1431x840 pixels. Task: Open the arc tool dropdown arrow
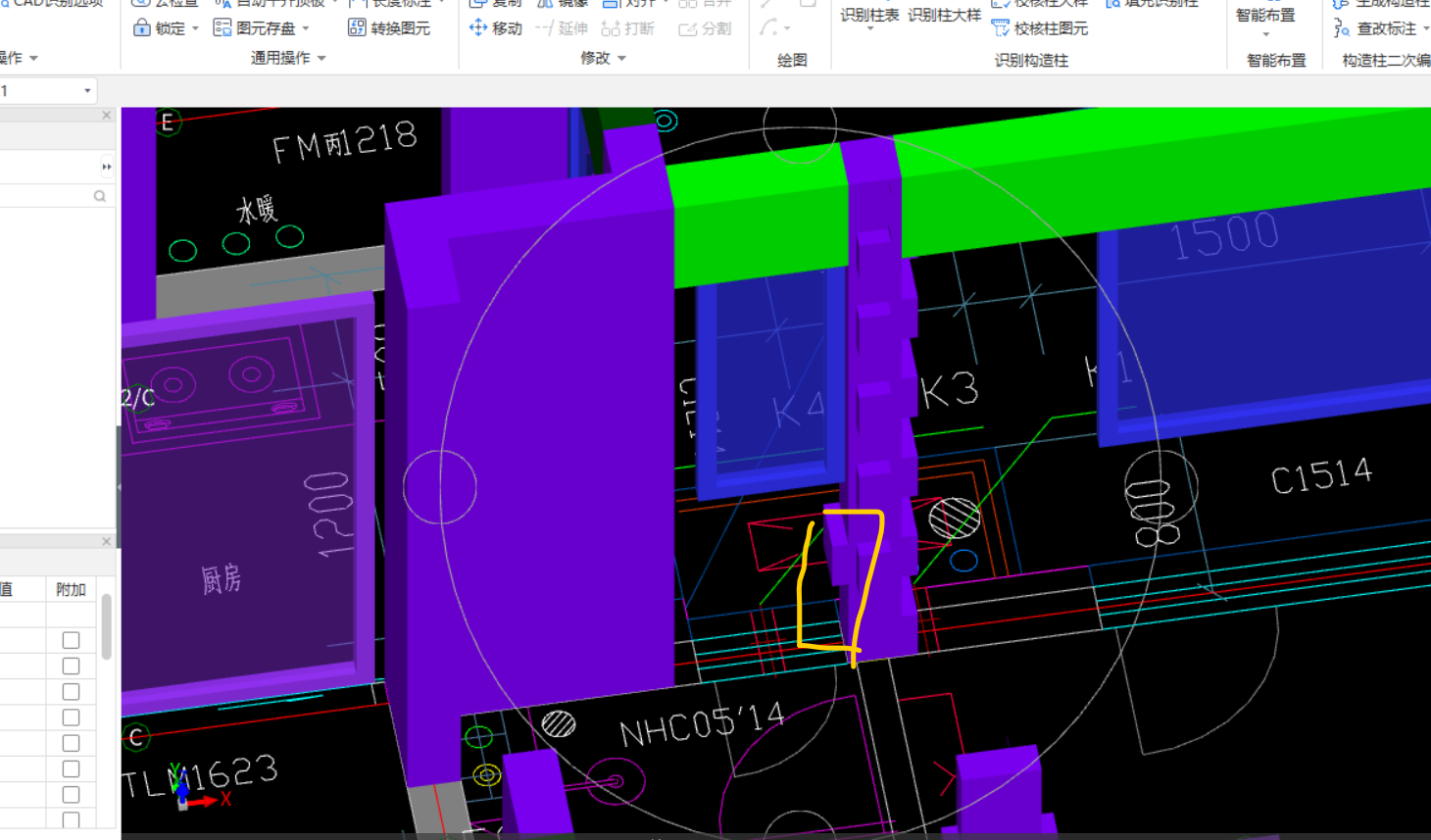click(x=787, y=28)
